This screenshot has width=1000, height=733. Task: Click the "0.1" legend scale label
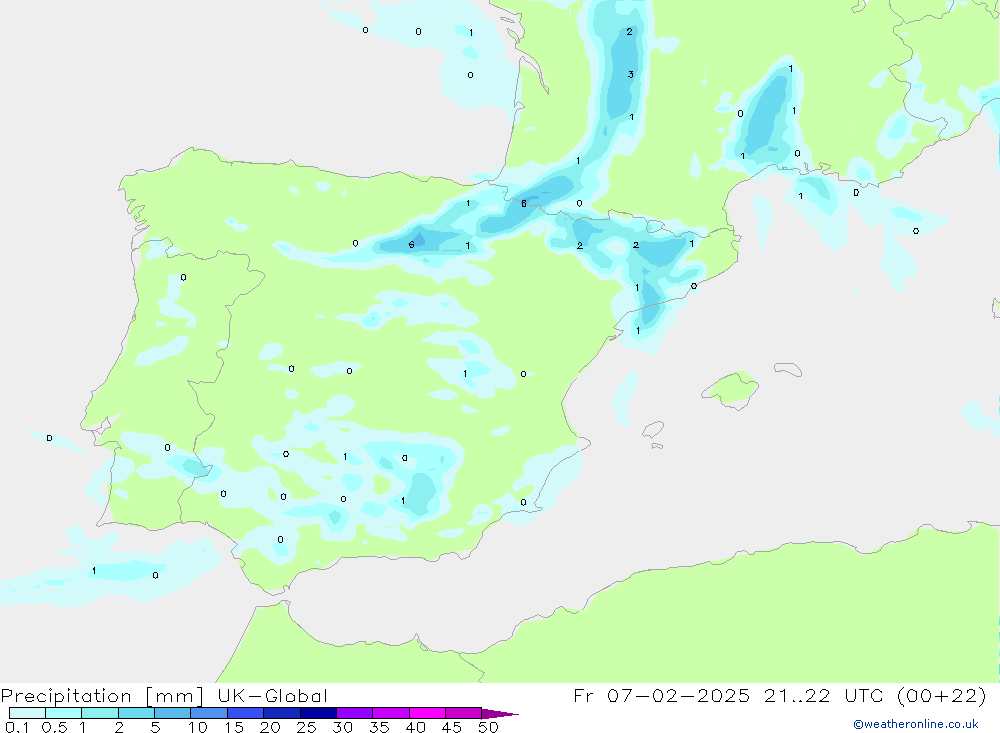point(17,727)
